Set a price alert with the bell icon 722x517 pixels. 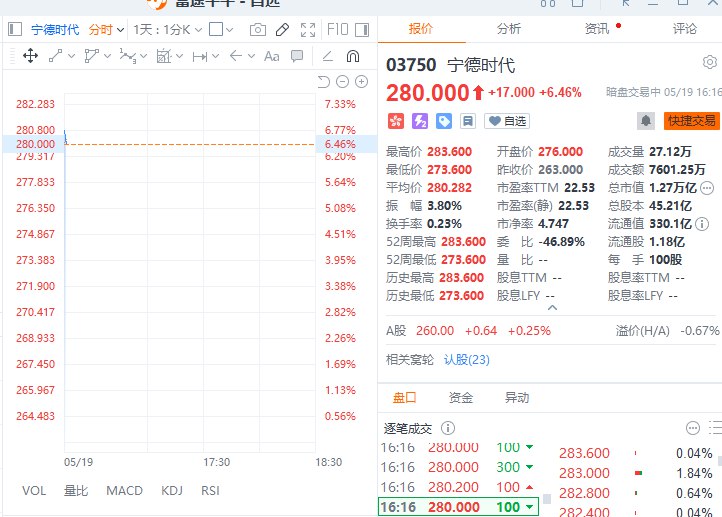646,121
